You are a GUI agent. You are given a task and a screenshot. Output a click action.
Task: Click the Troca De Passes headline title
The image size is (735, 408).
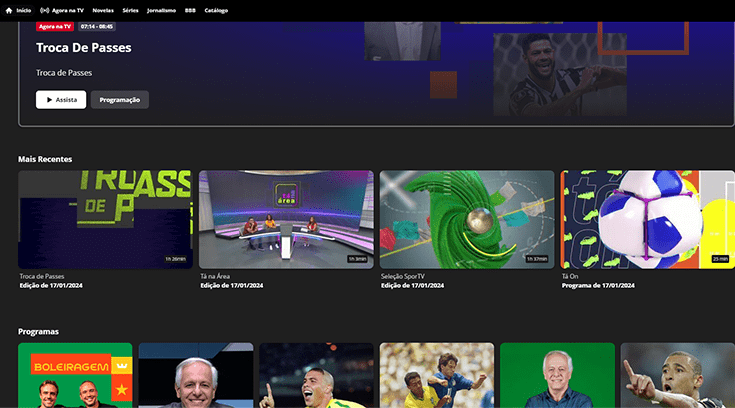pyautogui.click(x=84, y=48)
